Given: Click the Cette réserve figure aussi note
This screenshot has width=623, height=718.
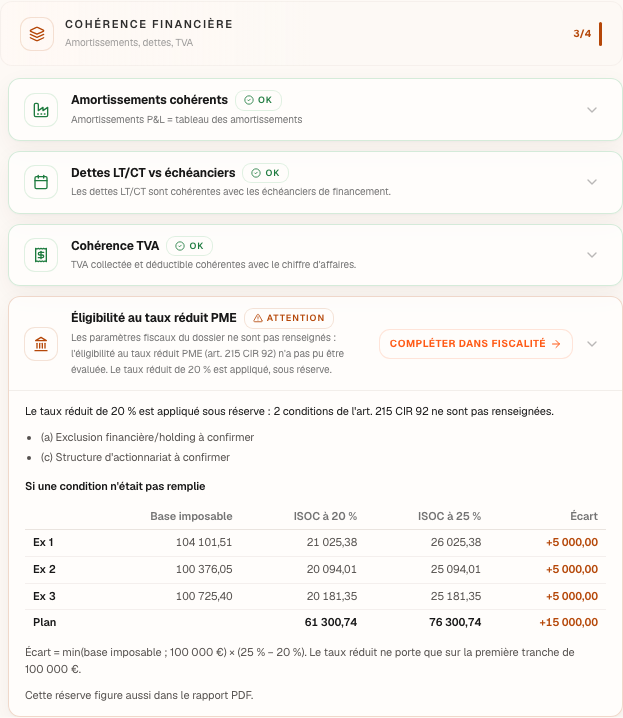Looking at the screenshot, I should (x=139, y=696).
